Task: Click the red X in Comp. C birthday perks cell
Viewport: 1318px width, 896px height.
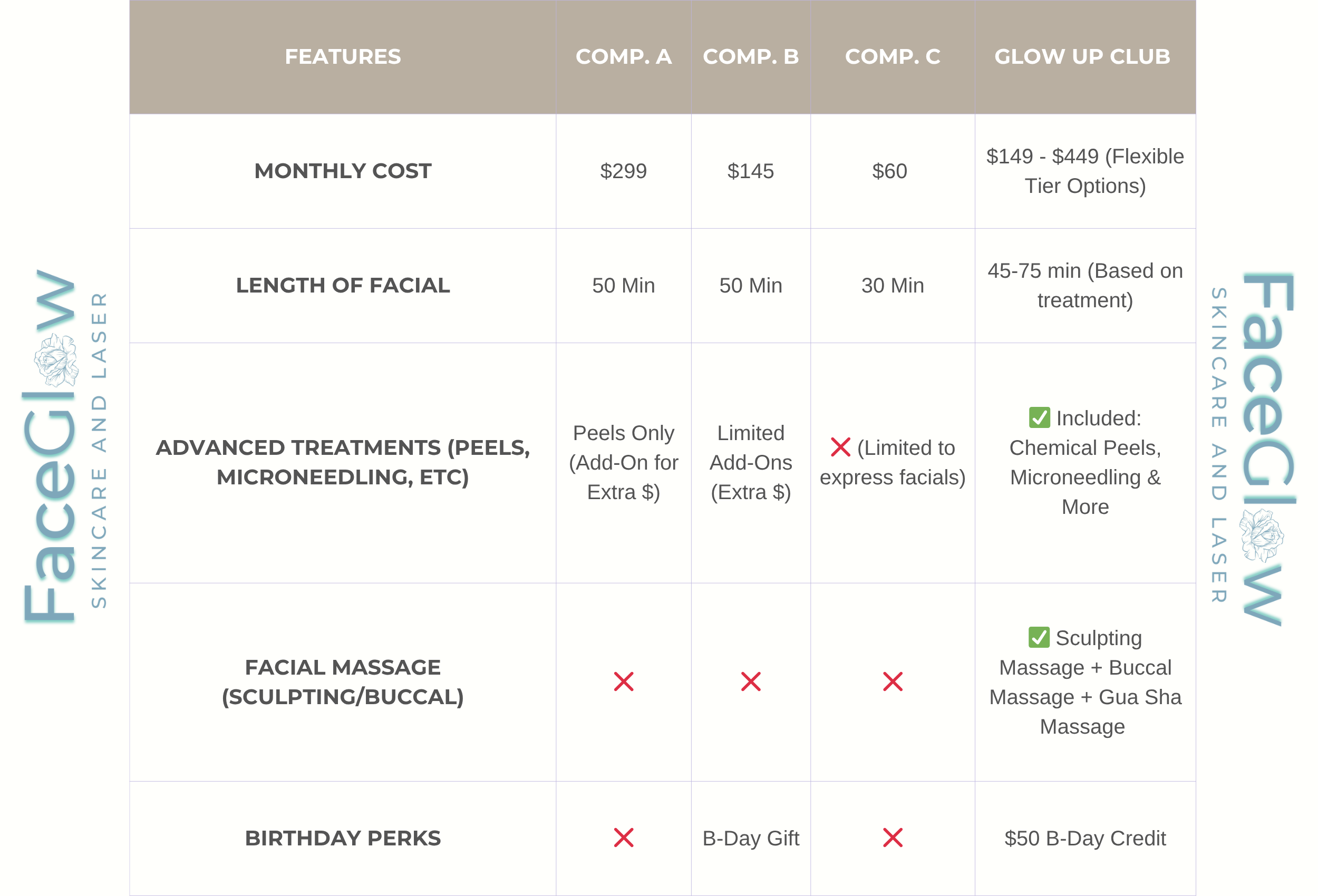Action: [x=892, y=837]
